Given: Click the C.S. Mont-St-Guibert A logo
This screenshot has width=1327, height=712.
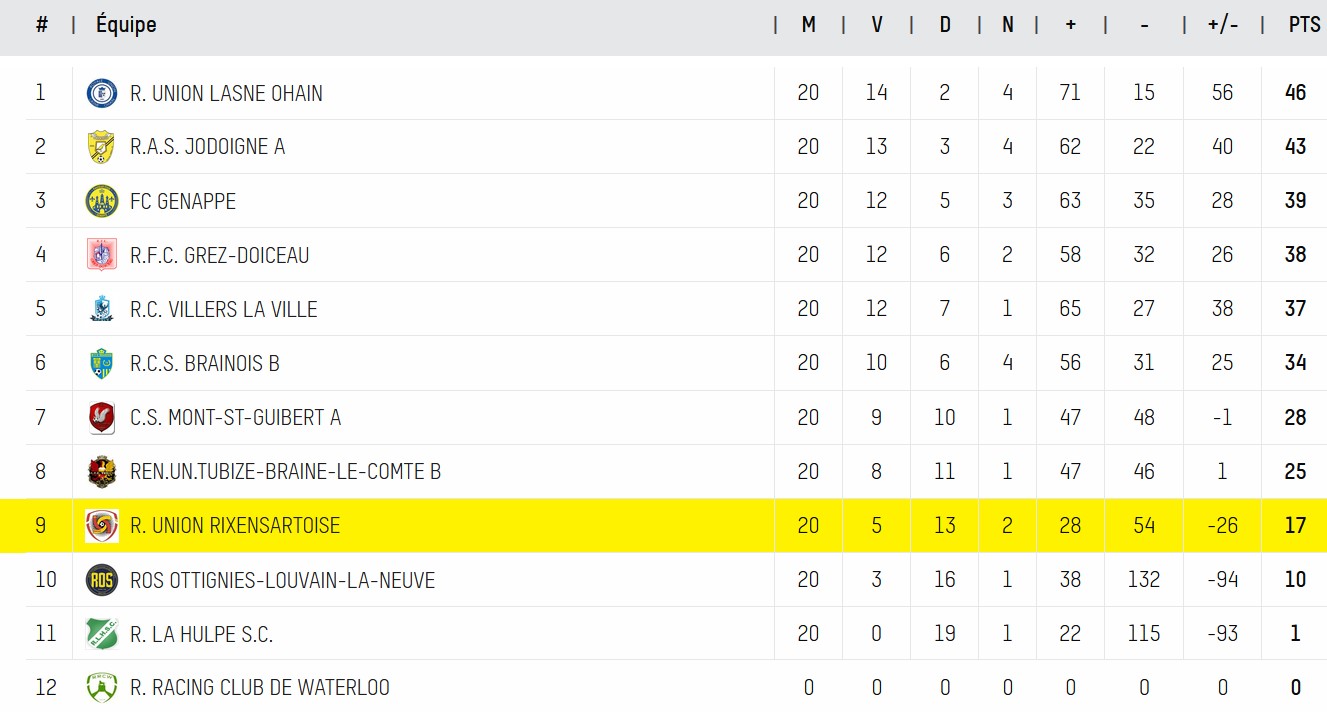Looking at the screenshot, I should (101, 417).
